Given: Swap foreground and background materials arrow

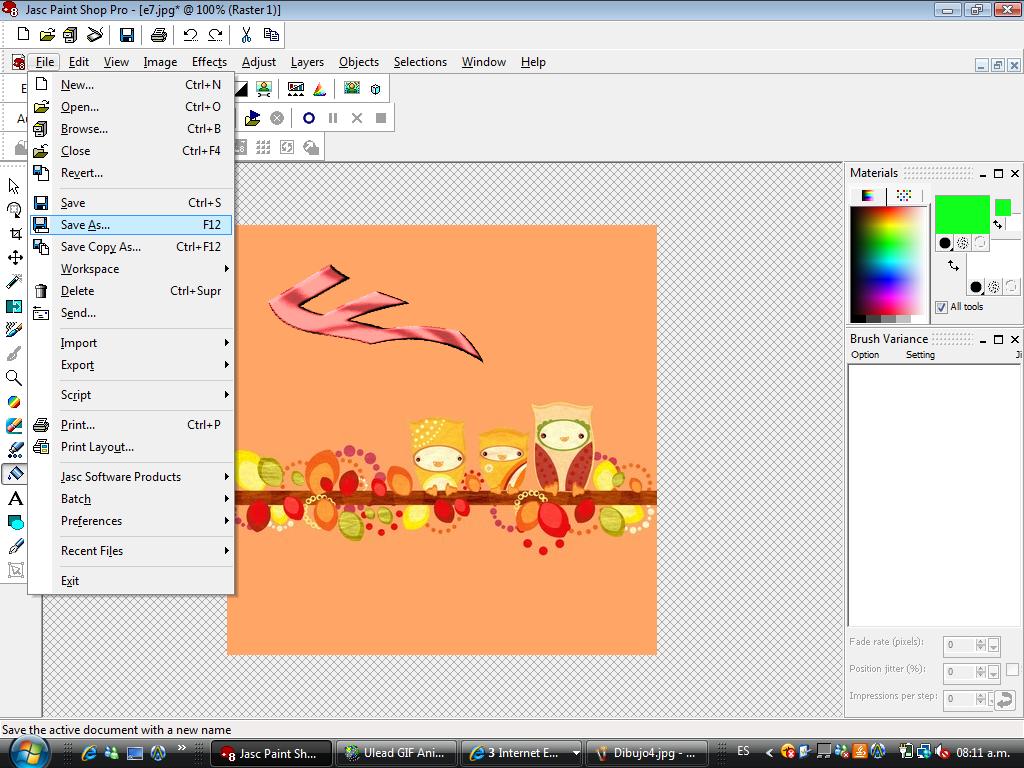Looking at the screenshot, I should pos(953,265).
